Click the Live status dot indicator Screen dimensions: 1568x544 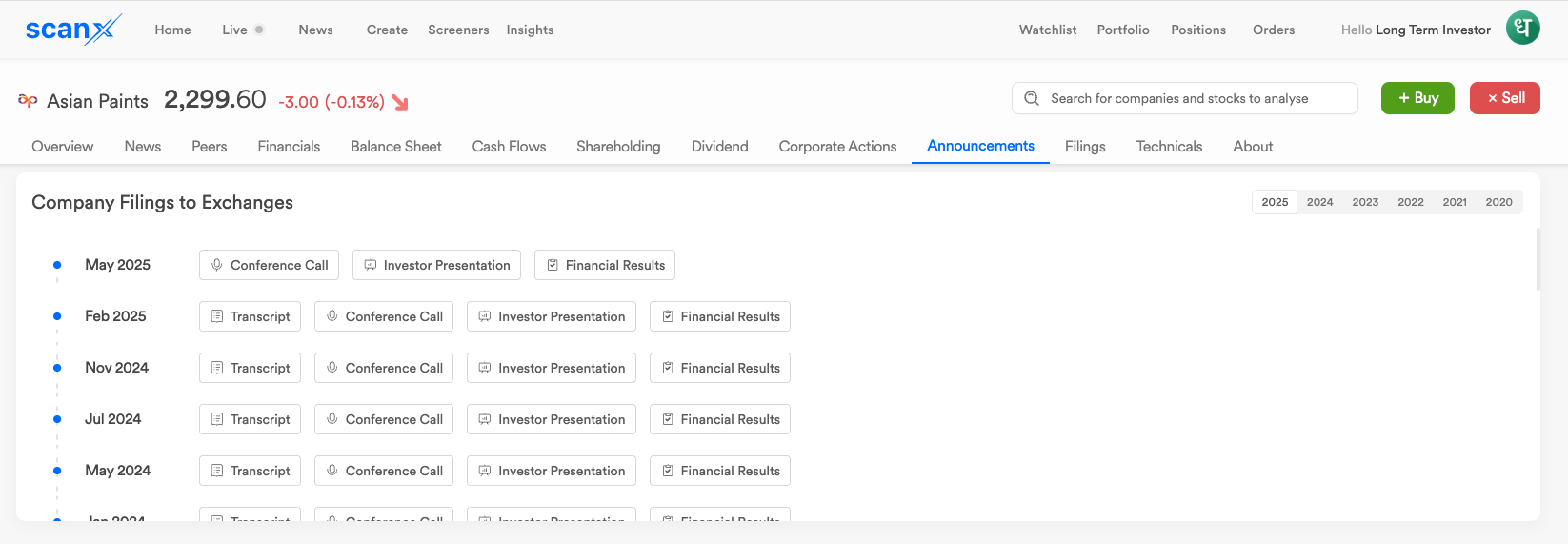tap(259, 30)
